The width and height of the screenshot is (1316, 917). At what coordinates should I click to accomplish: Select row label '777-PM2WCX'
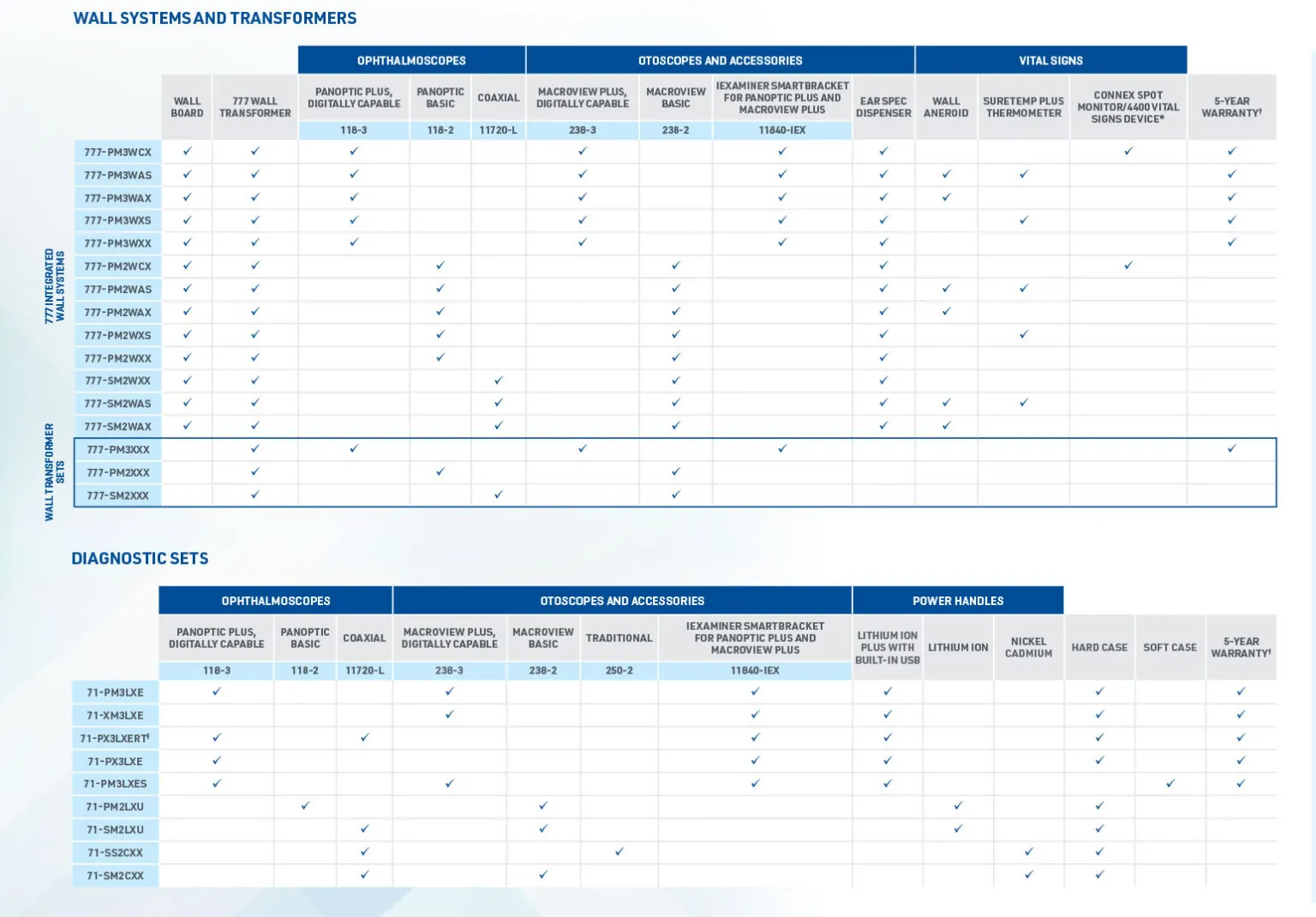[117, 267]
